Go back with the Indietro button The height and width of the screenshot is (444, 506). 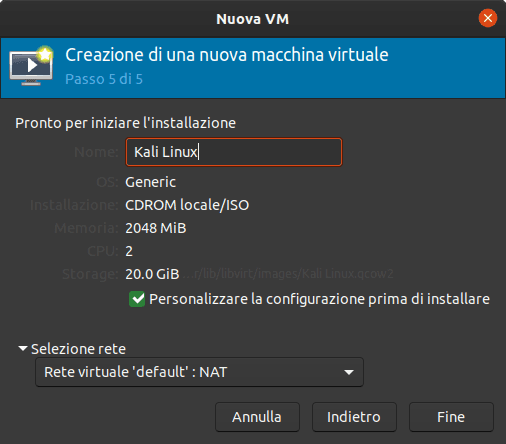(354, 417)
